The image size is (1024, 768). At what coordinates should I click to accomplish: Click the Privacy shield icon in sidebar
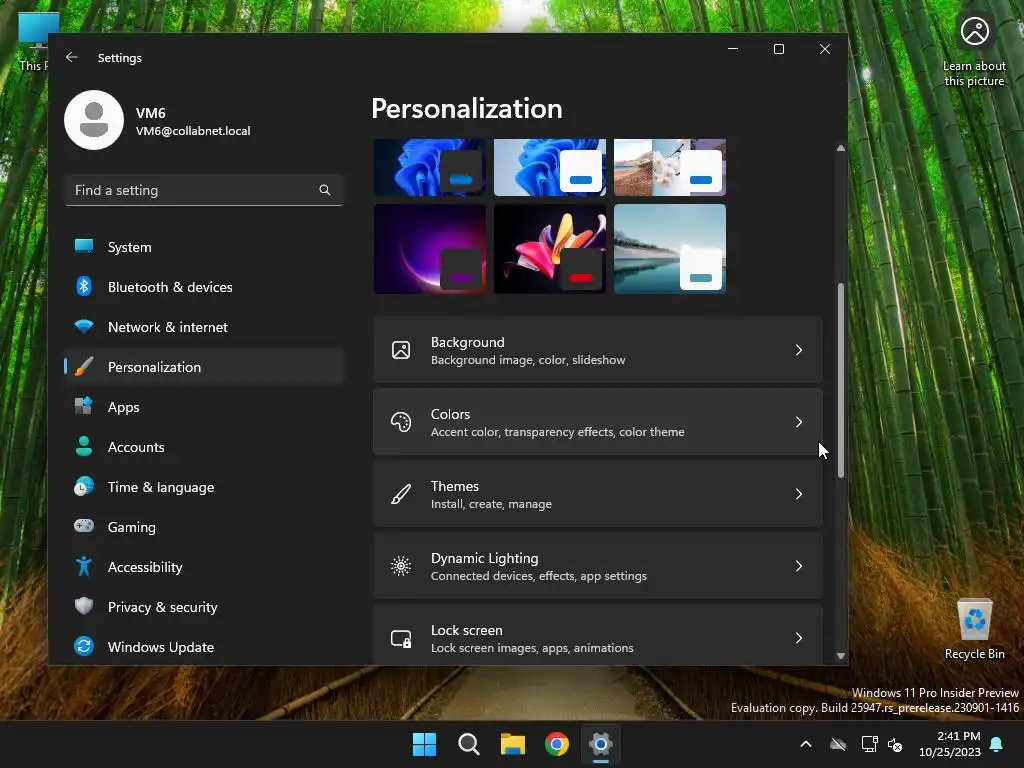point(84,606)
